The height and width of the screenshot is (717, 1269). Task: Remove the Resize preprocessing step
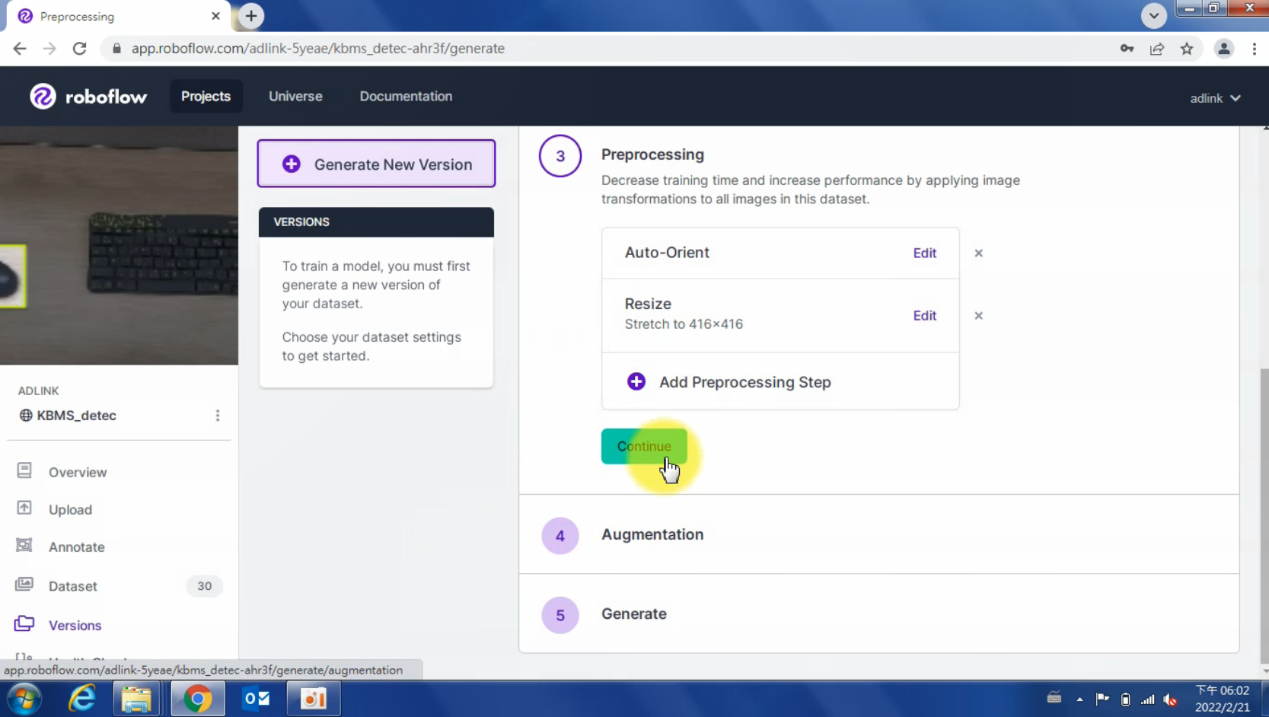point(978,316)
